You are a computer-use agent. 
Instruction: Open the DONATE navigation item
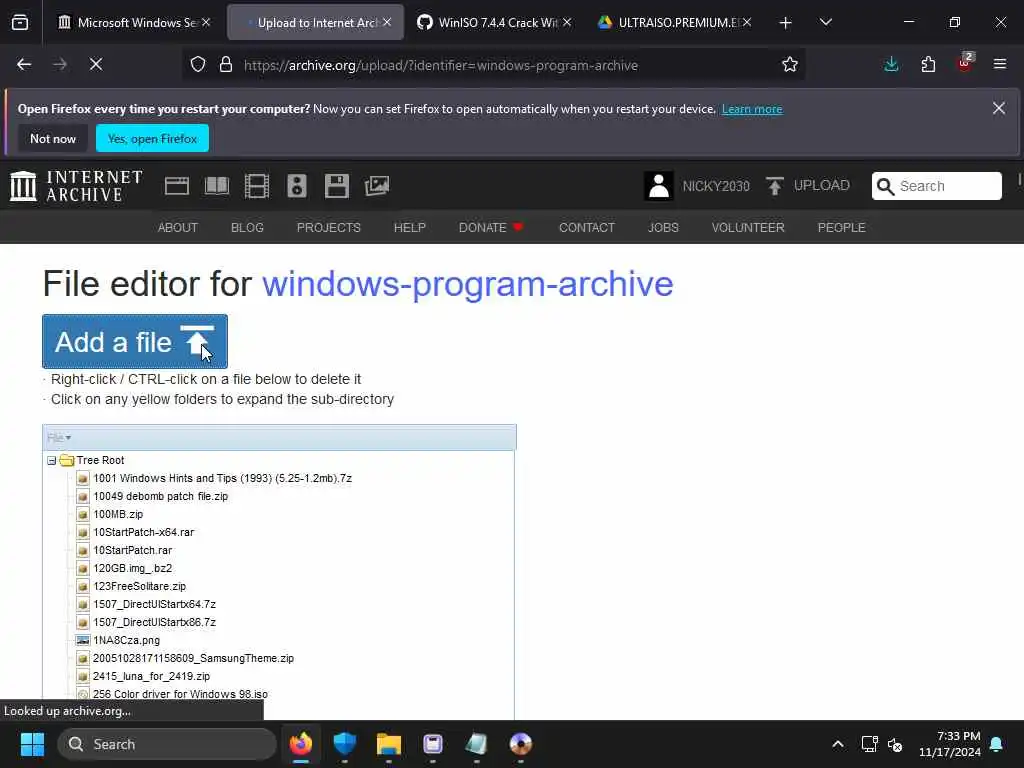[x=490, y=227]
